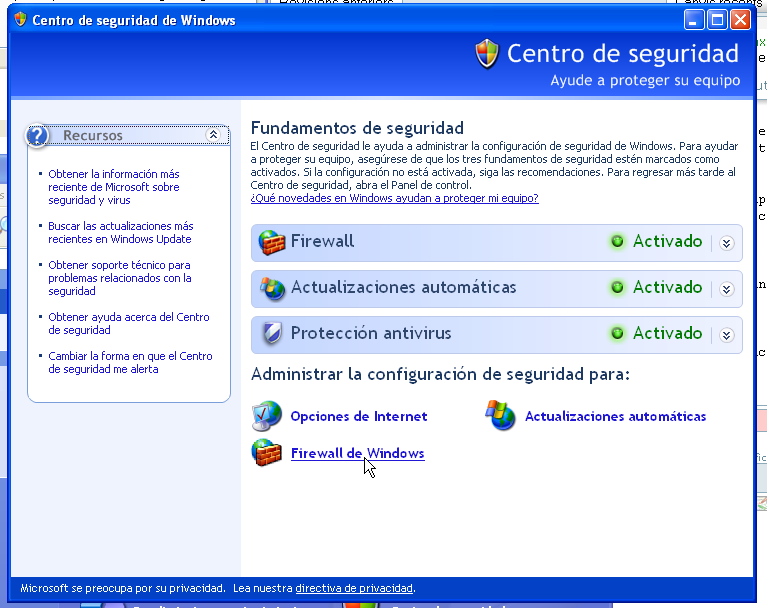The height and width of the screenshot is (608, 767).
Task: Open Actualizaciones automáticas settings link
Action: pyautogui.click(x=615, y=416)
